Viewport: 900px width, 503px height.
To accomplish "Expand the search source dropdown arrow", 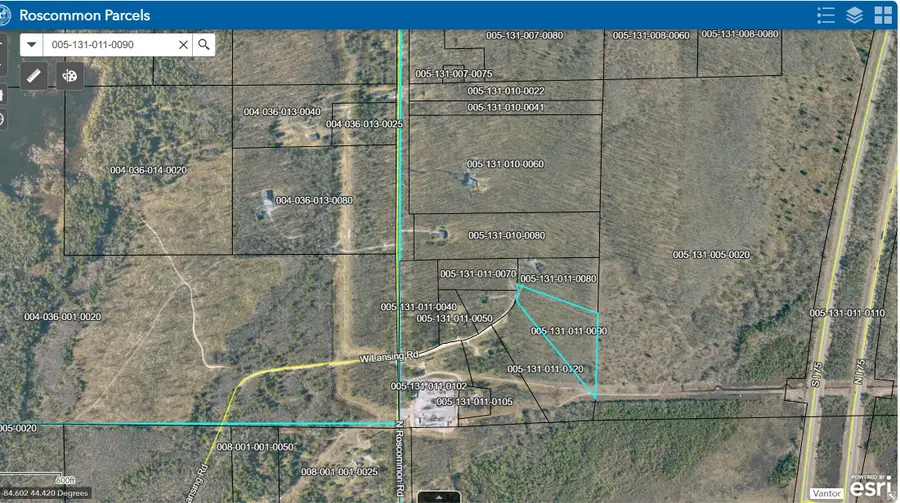I will click(31, 44).
